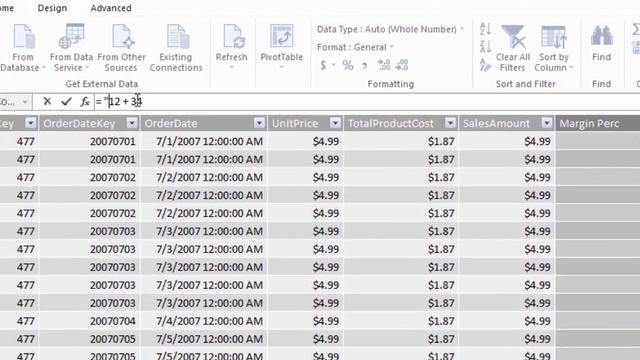Clear All Filters icon
Screen dimensions: 640x360
click(x=513, y=37)
